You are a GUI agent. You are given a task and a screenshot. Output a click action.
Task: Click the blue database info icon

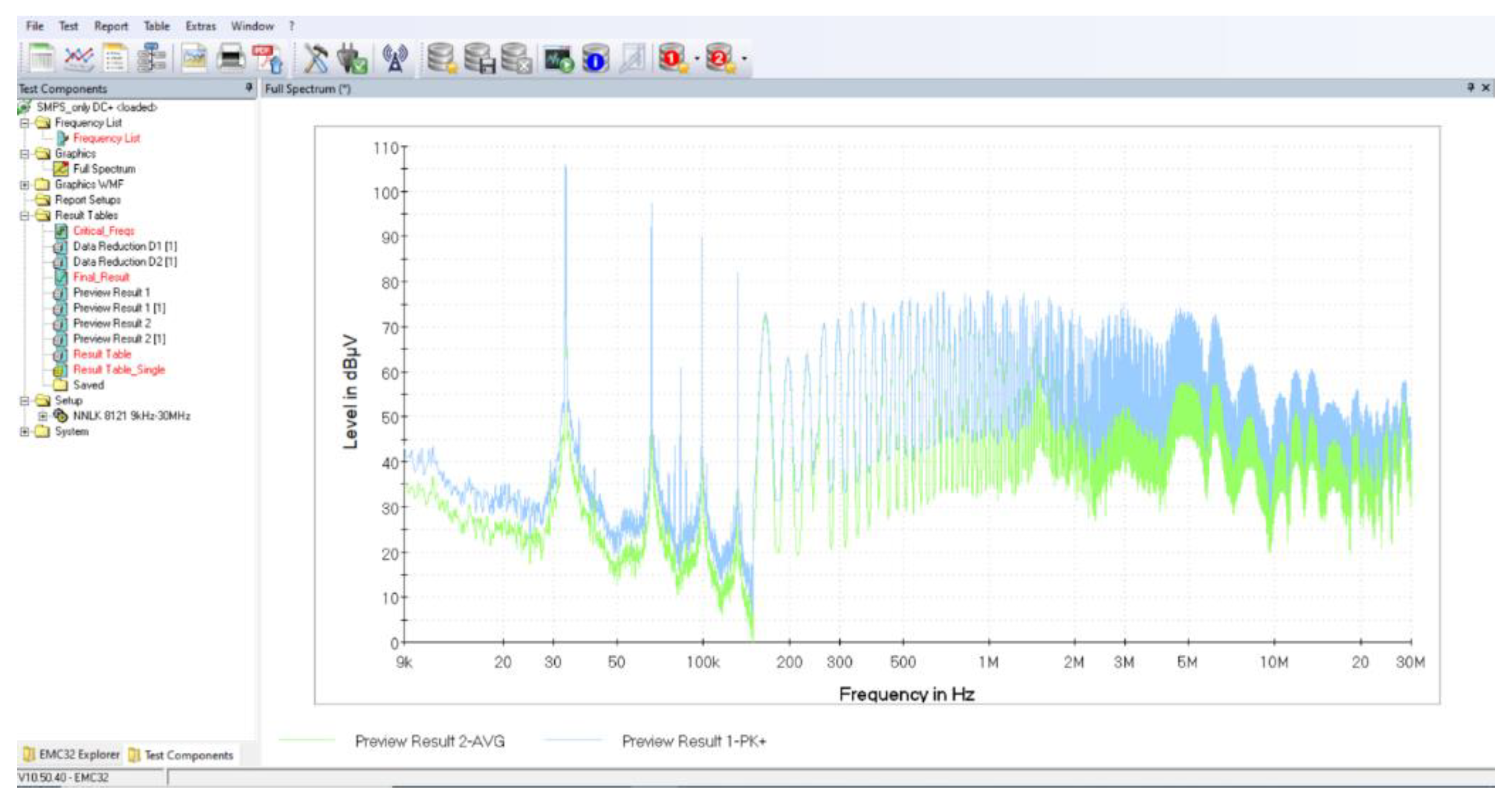click(x=595, y=59)
